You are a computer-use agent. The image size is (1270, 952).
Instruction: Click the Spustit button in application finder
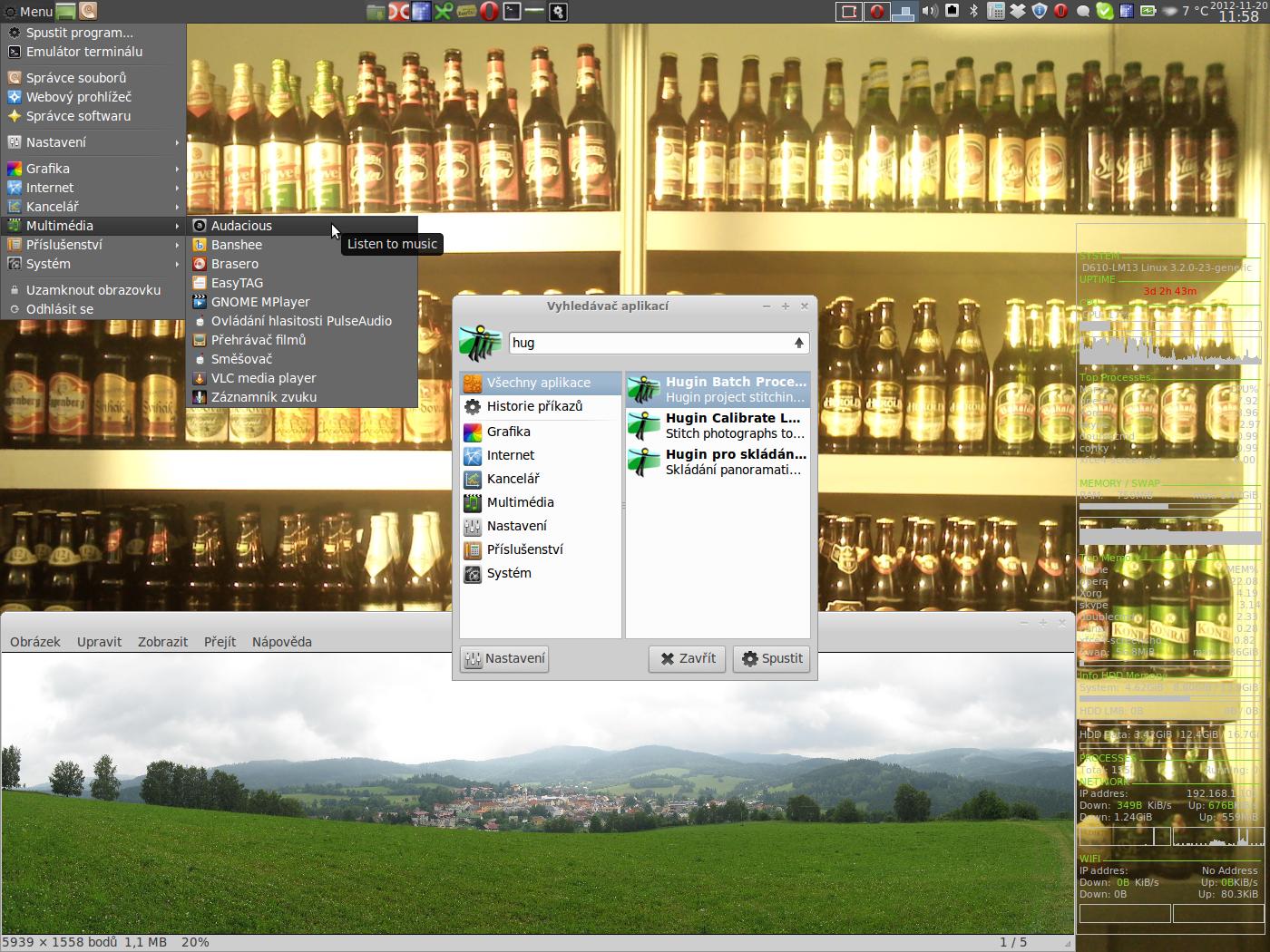(772, 658)
